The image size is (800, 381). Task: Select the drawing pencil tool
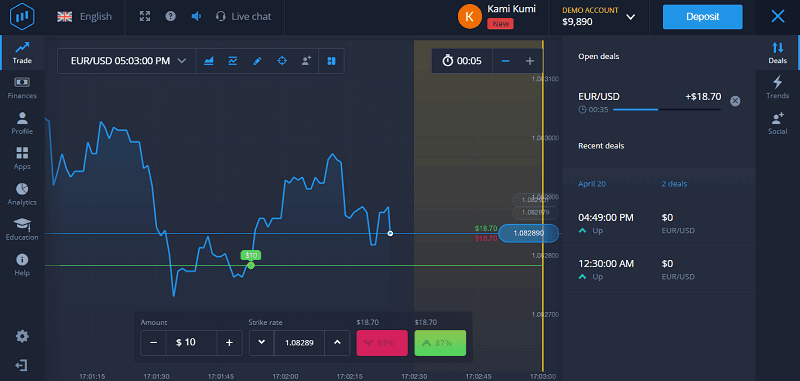click(x=257, y=61)
